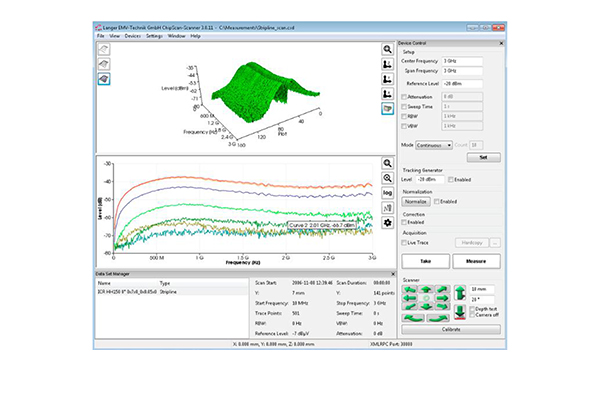600x400 pixels.
Task: Select the Stripline dataset row
Action: pos(171,292)
